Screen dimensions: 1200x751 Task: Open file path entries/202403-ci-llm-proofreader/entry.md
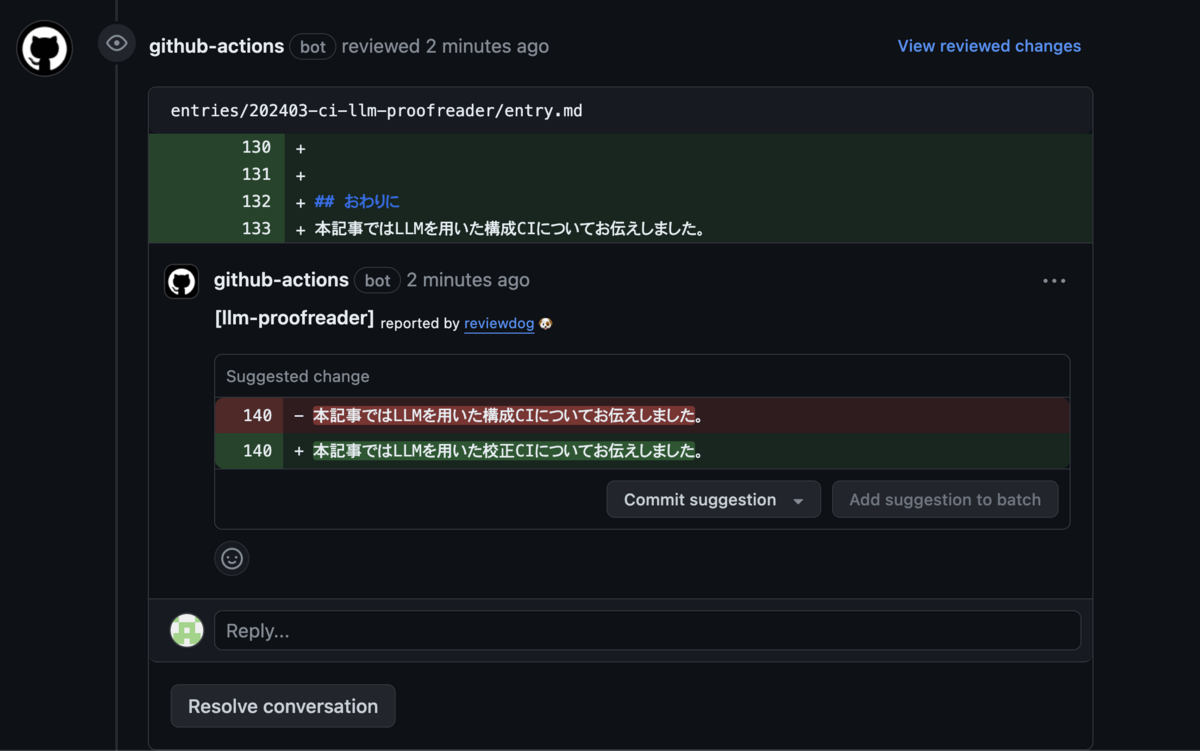pyautogui.click(x=376, y=110)
